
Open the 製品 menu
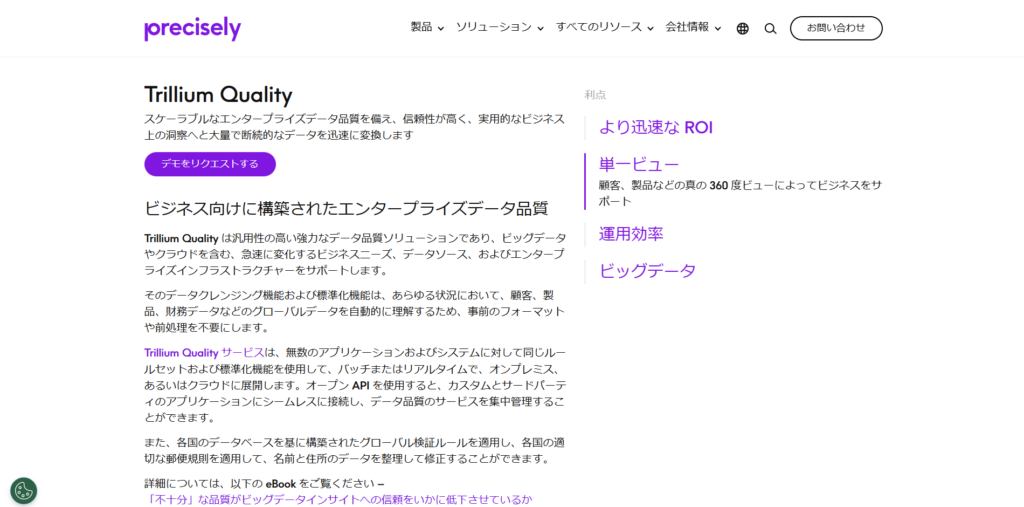click(x=421, y=27)
